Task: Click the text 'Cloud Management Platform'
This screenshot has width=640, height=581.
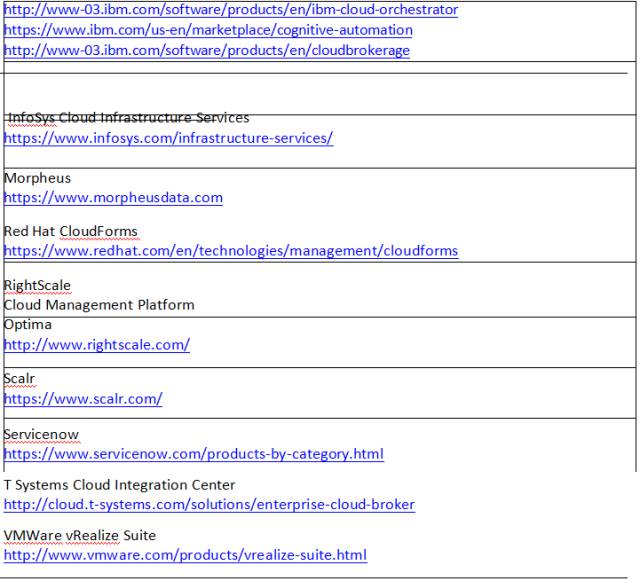Action: click(x=99, y=305)
